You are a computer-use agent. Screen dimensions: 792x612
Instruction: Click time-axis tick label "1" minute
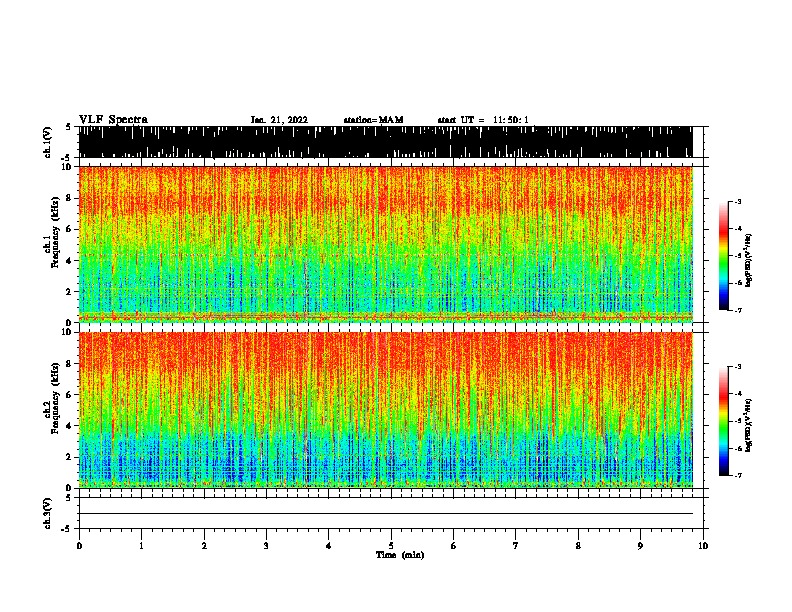(x=141, y=545)
